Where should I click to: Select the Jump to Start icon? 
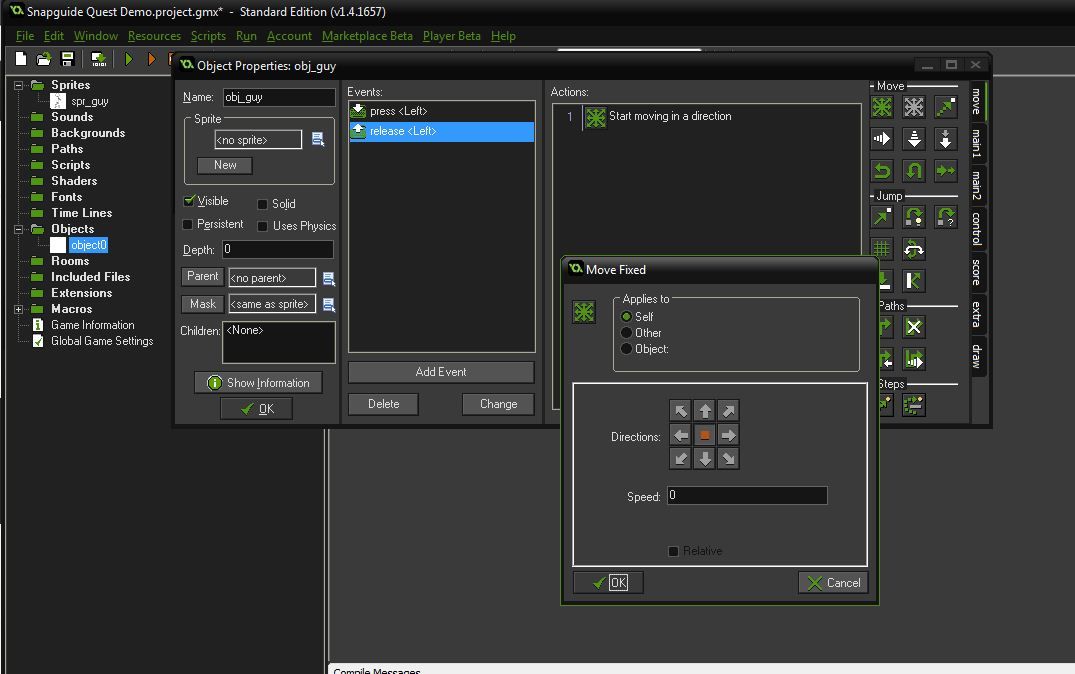[913, 217]
